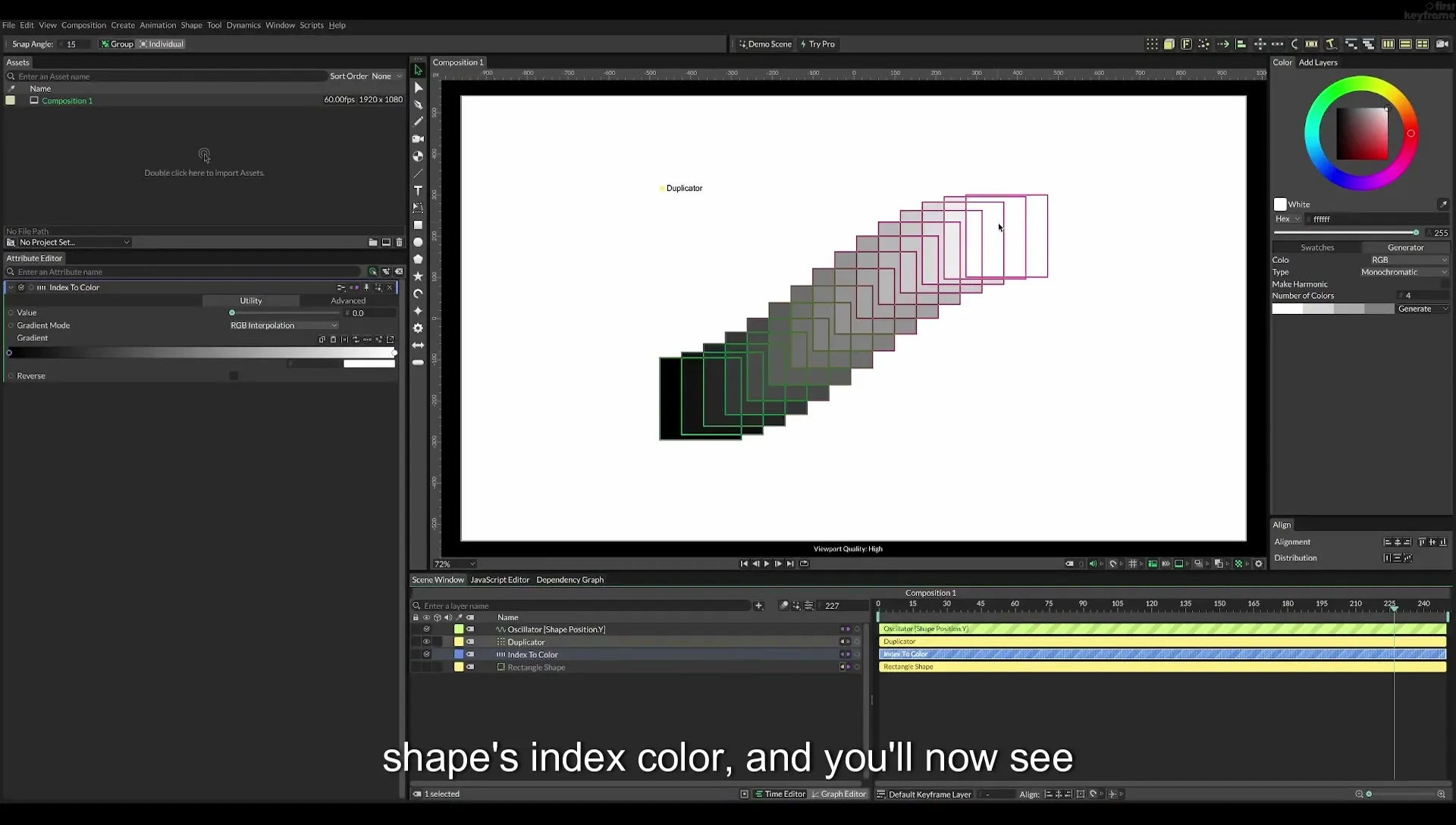Open the Type Monochromatic dropdown
Image resolution: width=1456 pixels, height=825 pixels.
1404,271
